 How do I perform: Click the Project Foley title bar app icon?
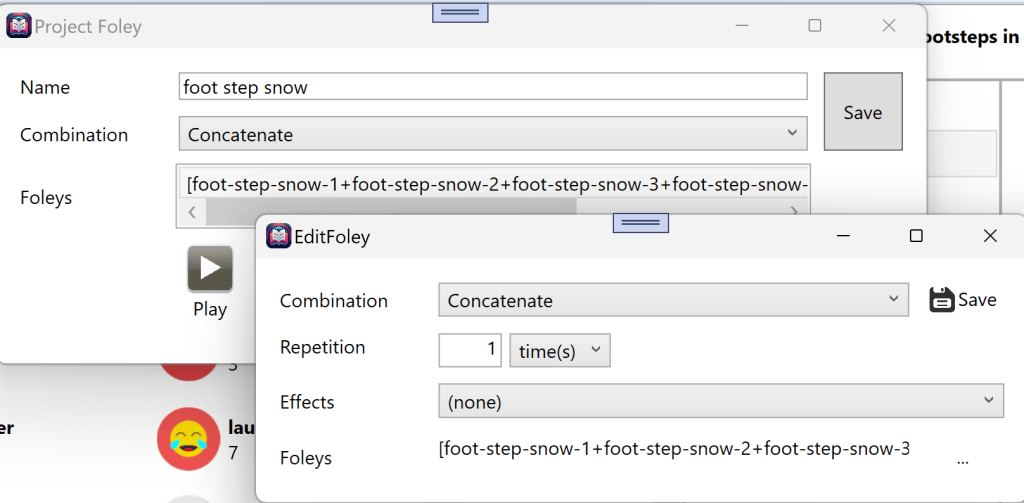click(x=19, y=26)
